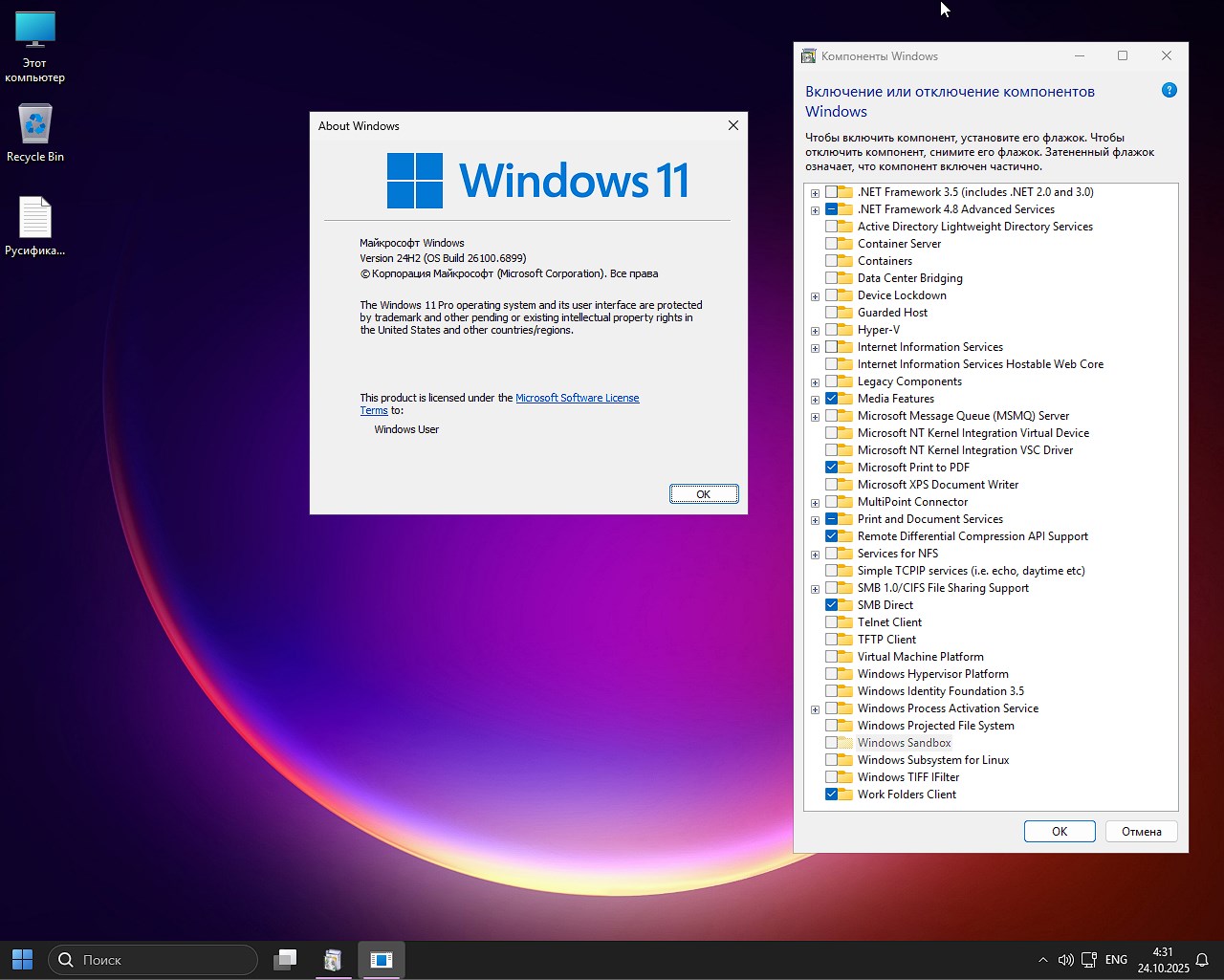Enable Windows Subsystem for Linux checkbox
Viewport: 1224px width, 980px height.
pyautogui.click(x=831, y=760)
